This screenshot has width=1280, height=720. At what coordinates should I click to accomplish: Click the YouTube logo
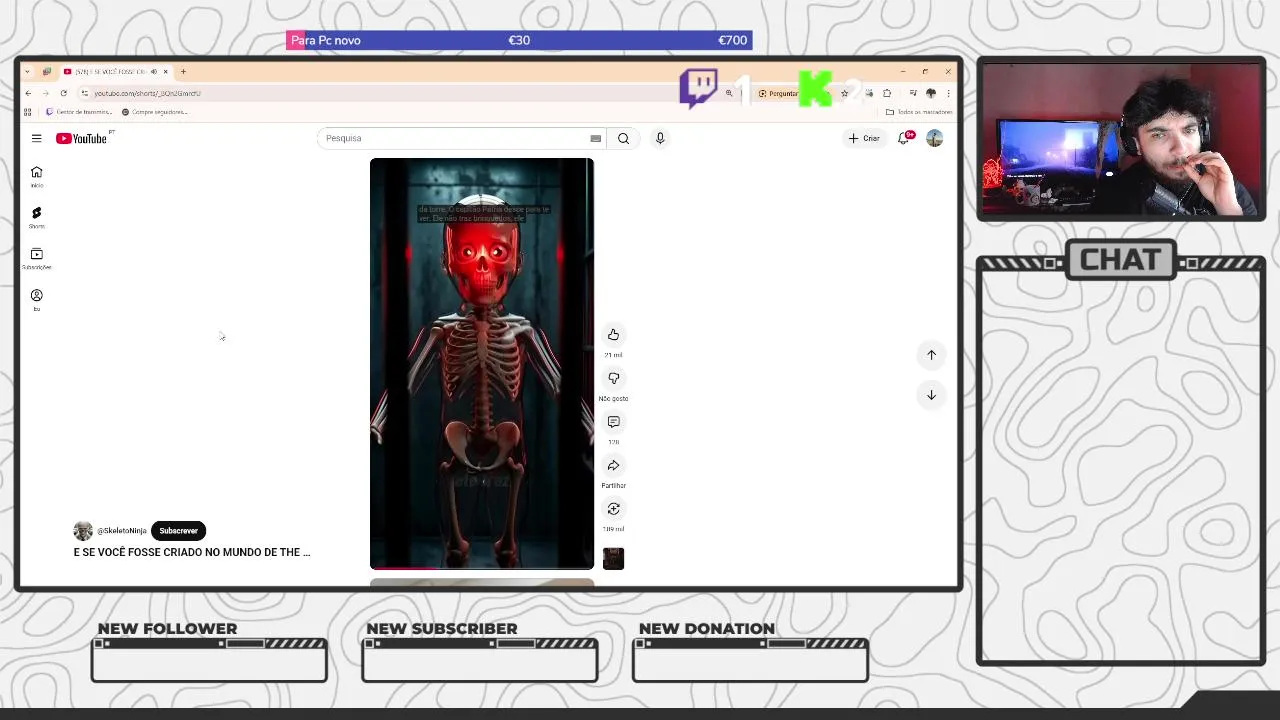pos(82,138)
